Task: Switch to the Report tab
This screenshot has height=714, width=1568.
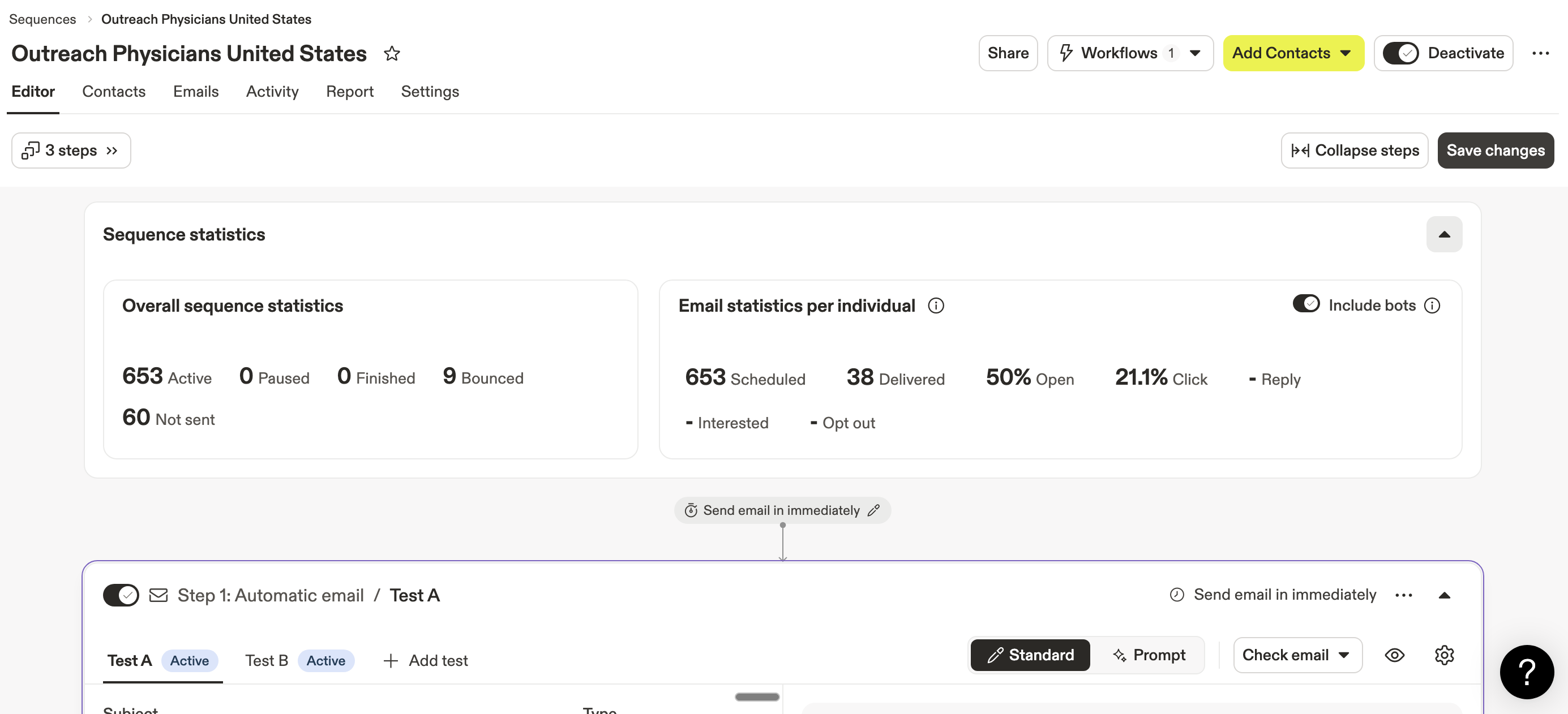Action: tap(350, 91)
